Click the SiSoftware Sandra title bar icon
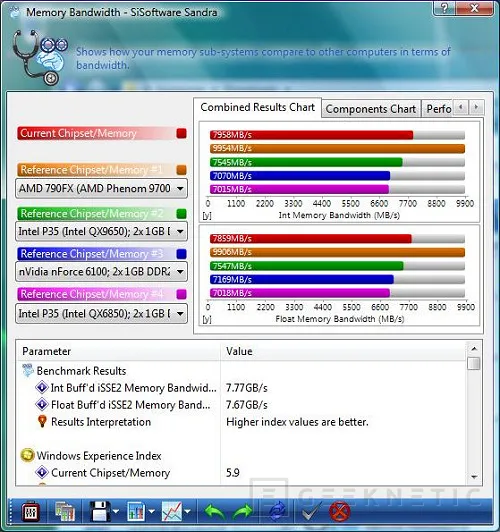 [x=14, y=13]
